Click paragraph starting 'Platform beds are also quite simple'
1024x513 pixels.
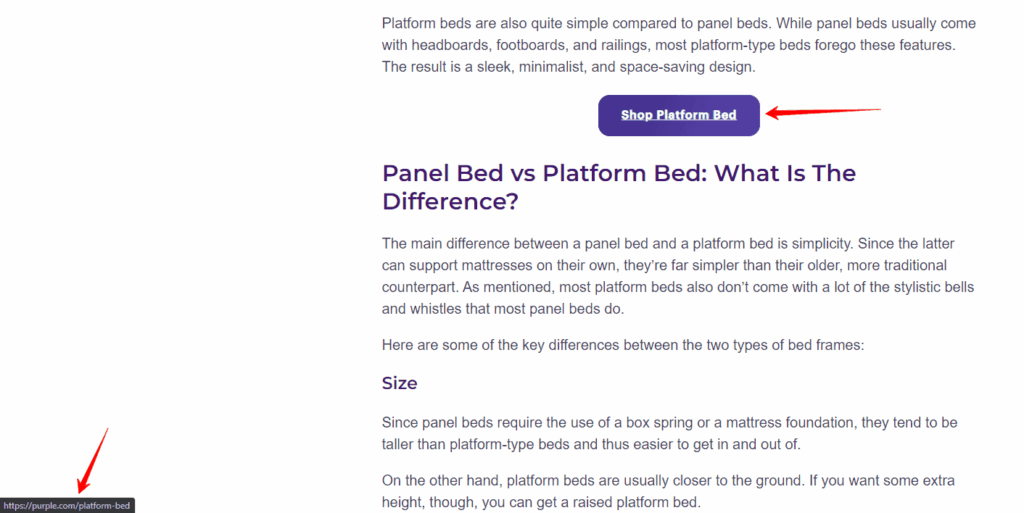click(x=679, y=45)
